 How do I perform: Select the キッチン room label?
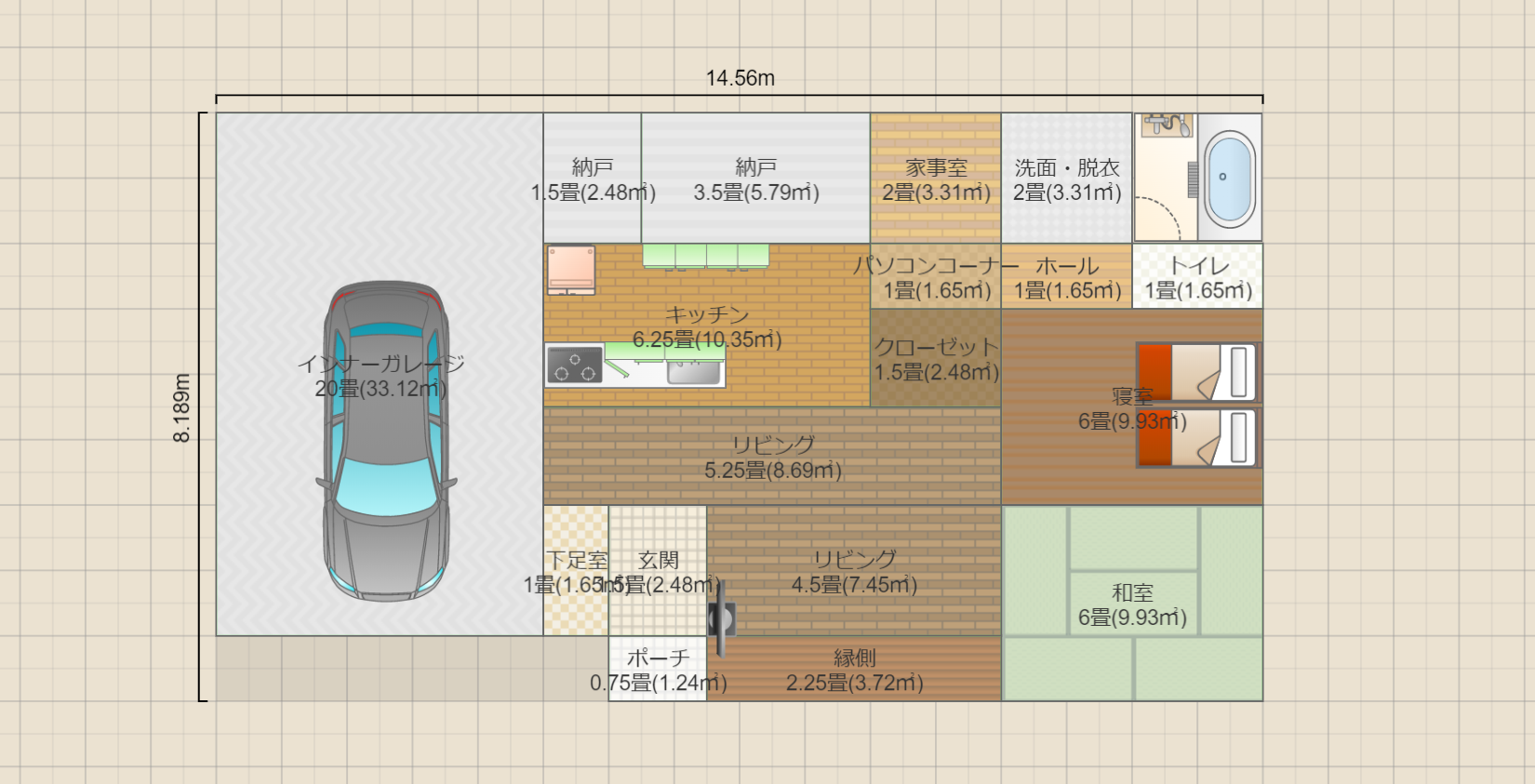tap(707, 326)
